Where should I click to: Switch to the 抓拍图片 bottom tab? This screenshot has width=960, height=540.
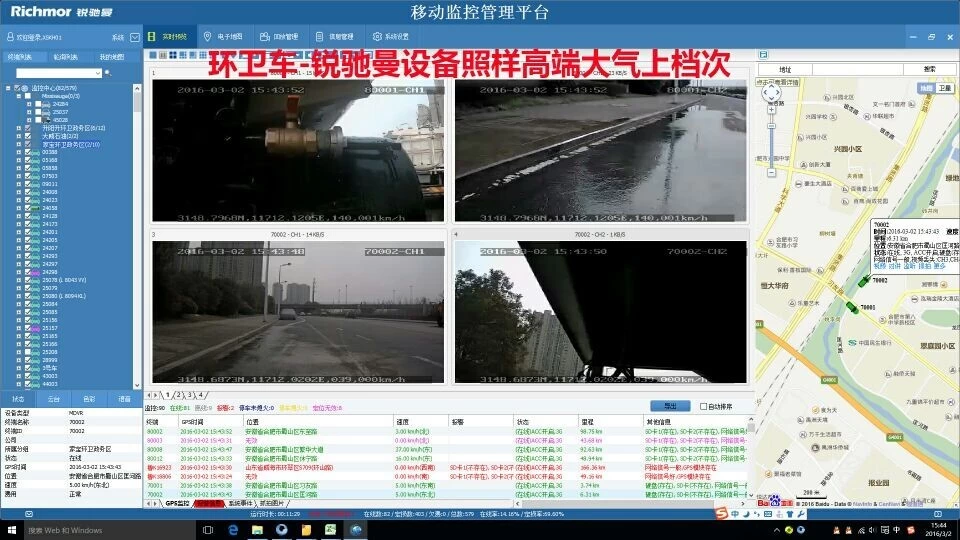click(272, 503)
